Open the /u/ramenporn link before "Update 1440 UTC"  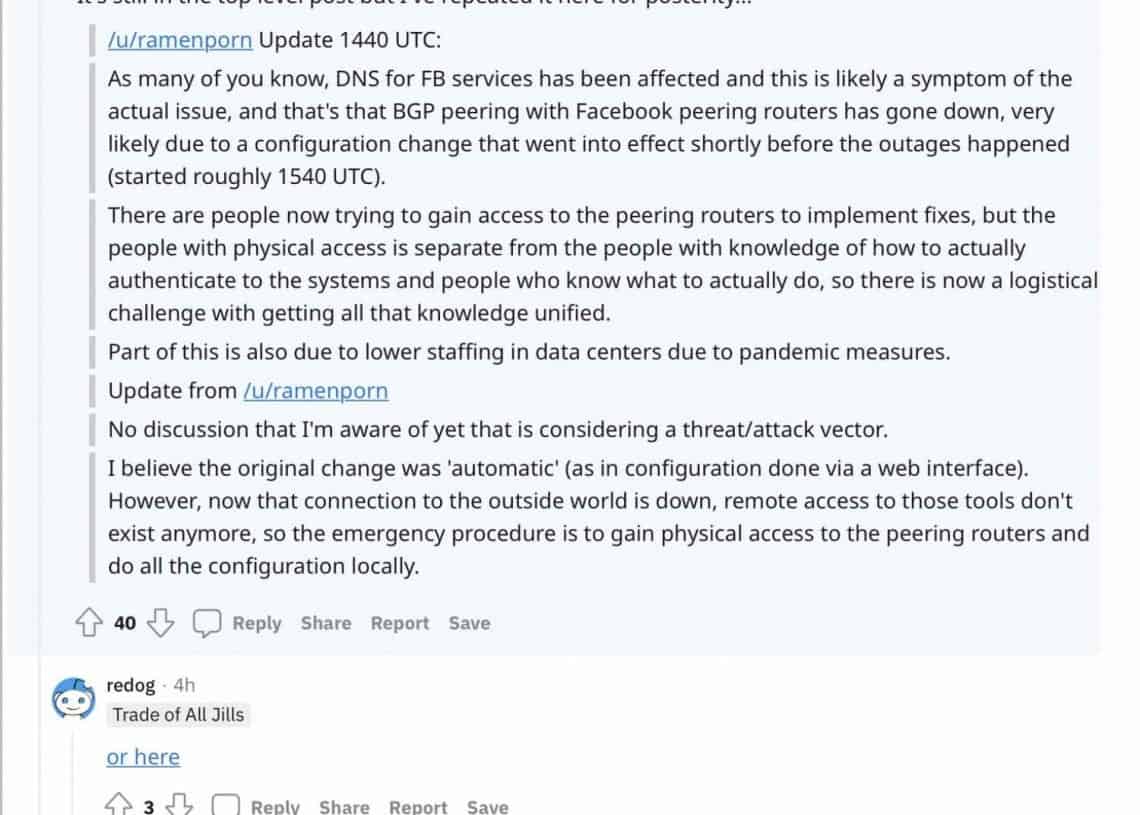(x=180, y=42)
